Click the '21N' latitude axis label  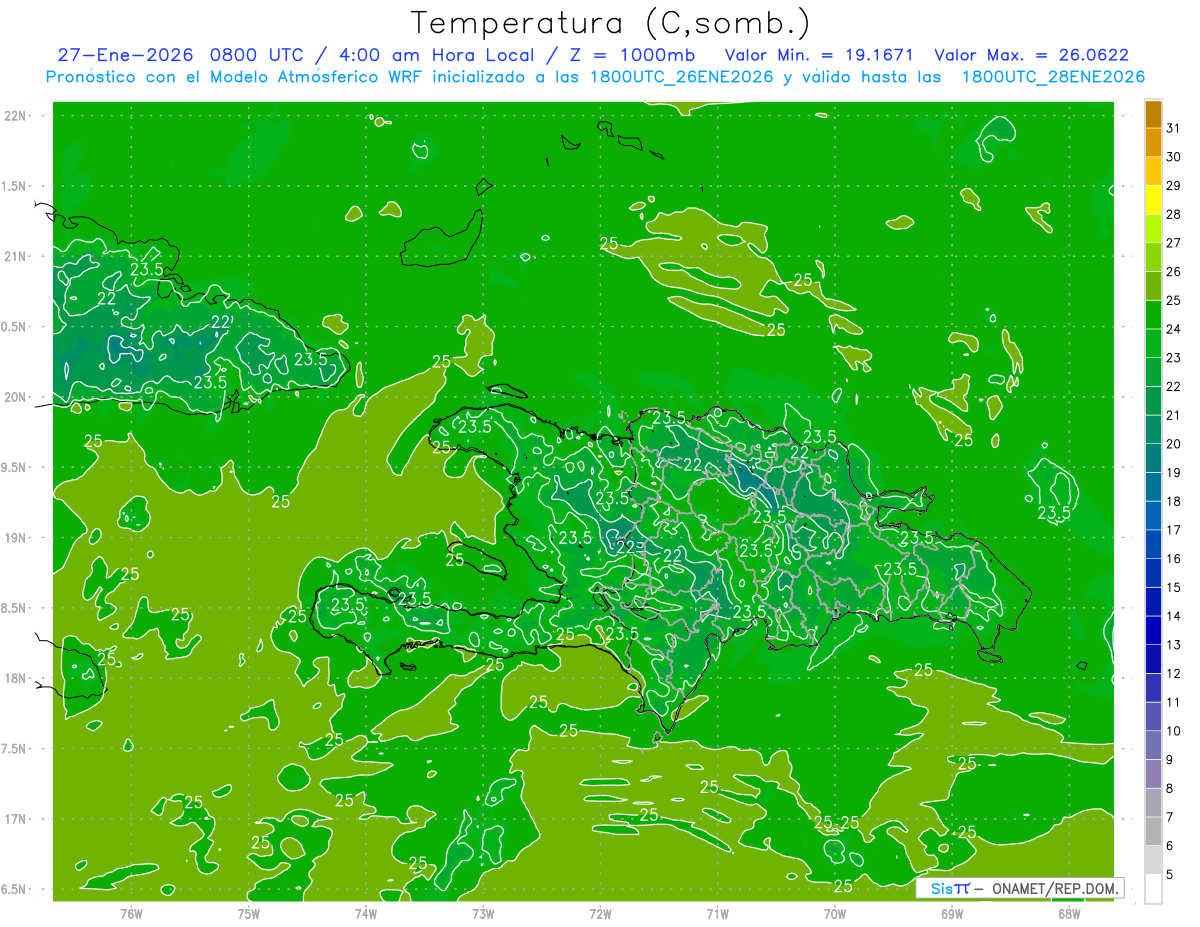16,256
